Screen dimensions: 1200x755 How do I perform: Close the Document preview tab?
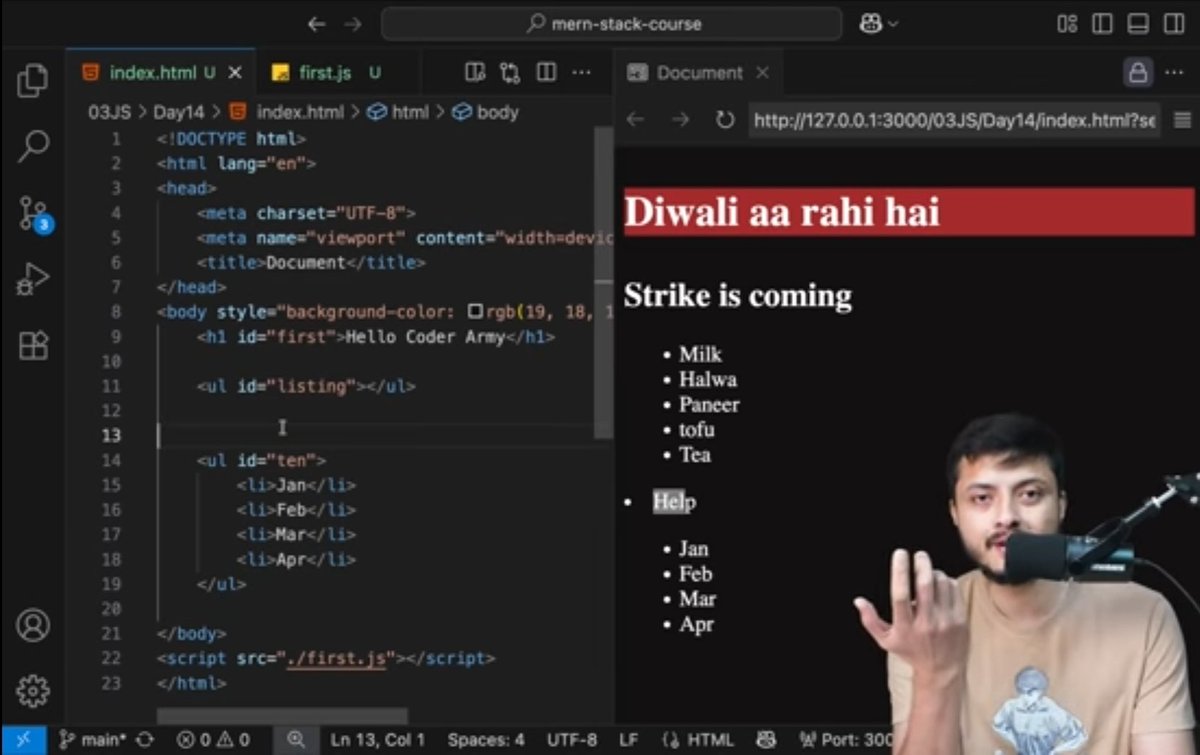762,73
